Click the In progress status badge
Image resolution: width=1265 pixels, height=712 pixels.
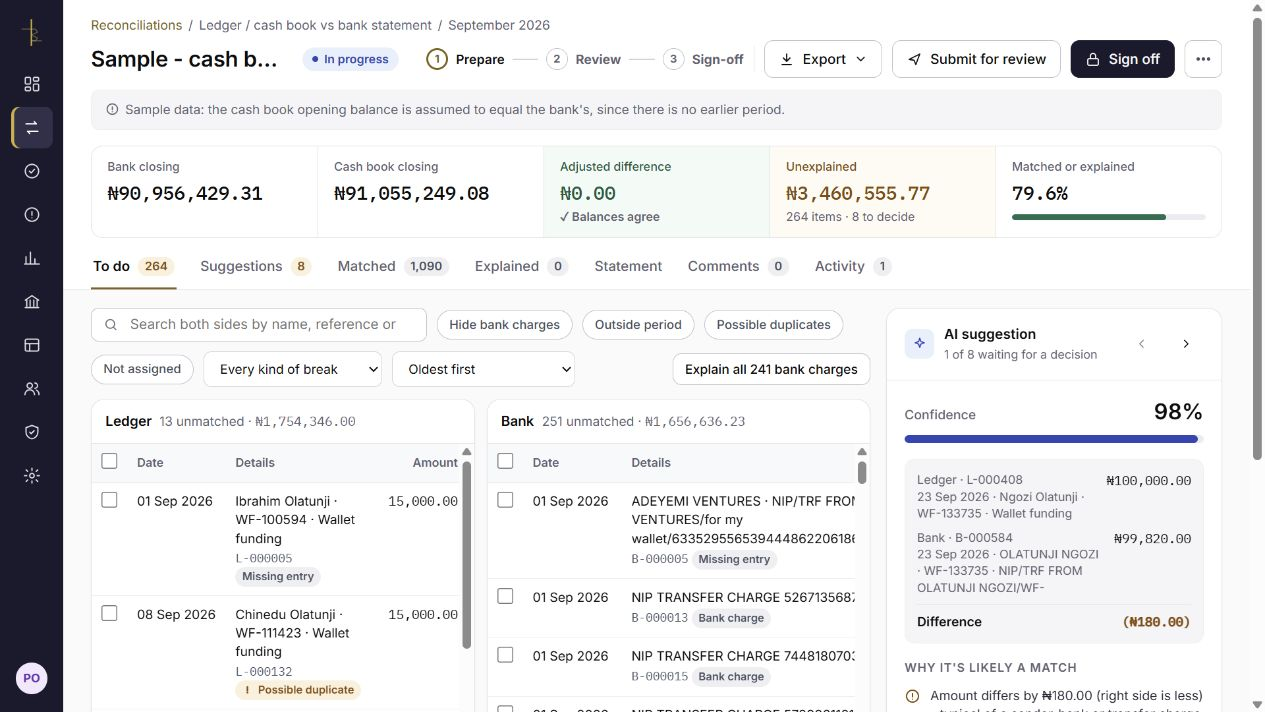pyautogui.click(x=350, y=59)
